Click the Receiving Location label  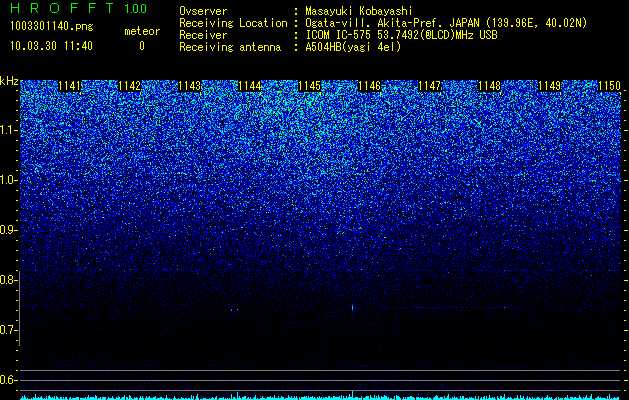click(x=233, y=23)
